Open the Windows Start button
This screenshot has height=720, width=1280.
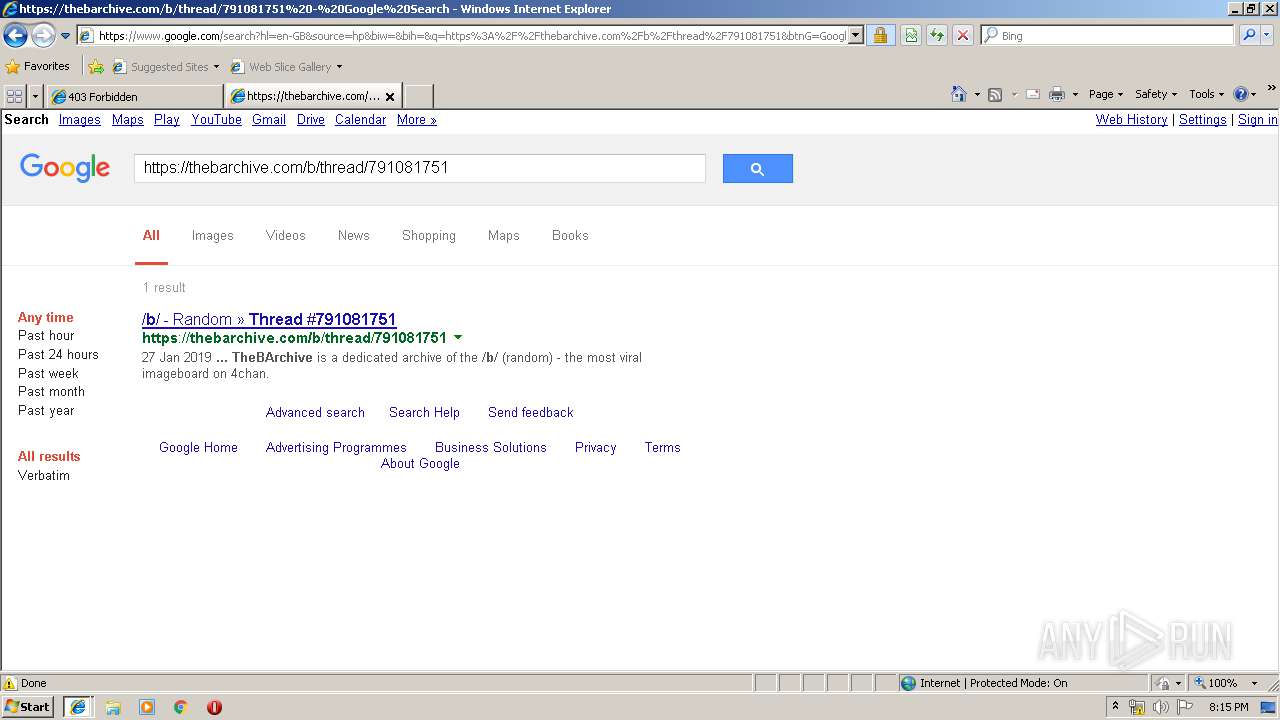pyautogui.click(x=28, y=706)
